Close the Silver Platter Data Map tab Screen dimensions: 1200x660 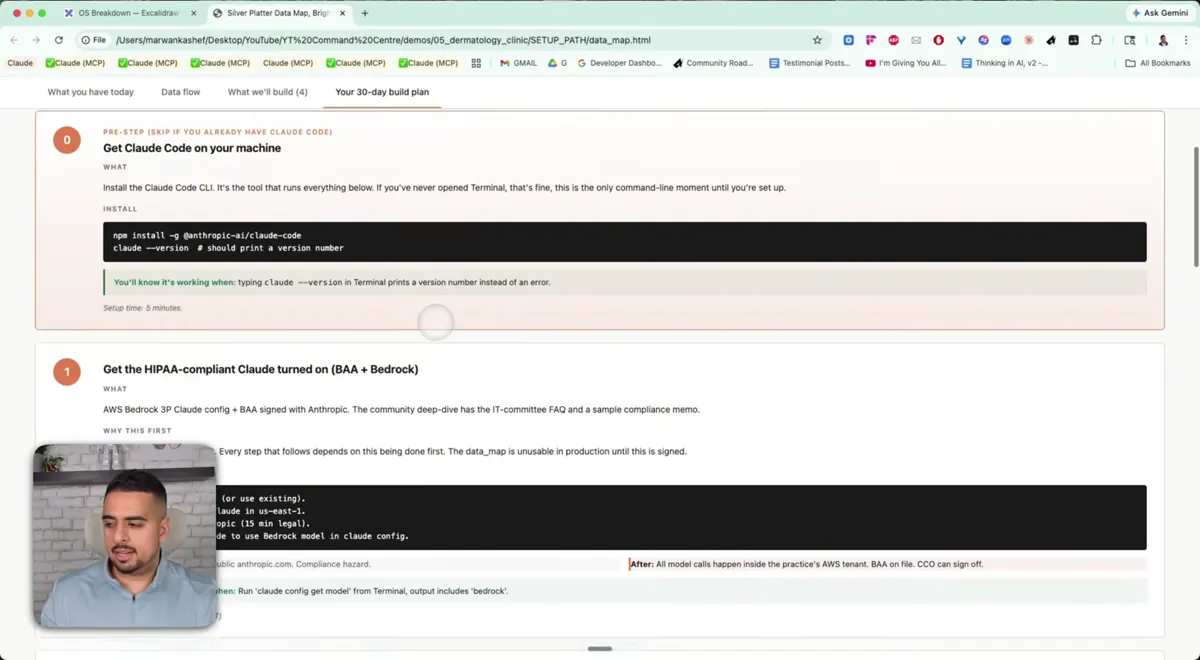pyautogui.click(x=344, y=13)
